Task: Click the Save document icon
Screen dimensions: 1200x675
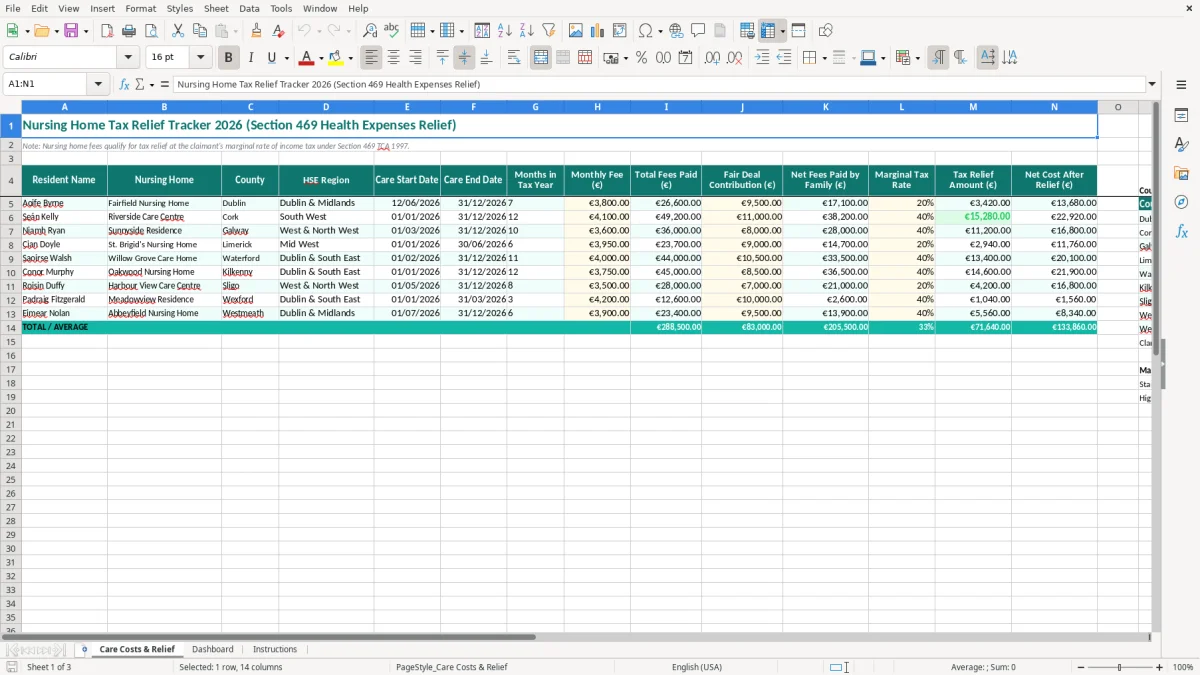Action: [x=70, y=31]
